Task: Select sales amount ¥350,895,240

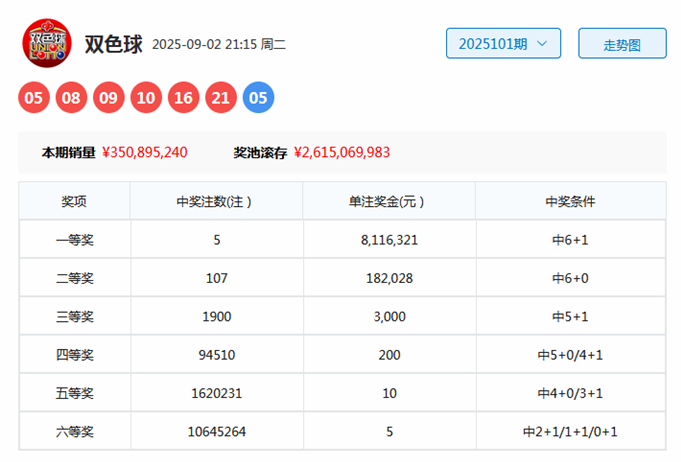Action: [145, 152]
